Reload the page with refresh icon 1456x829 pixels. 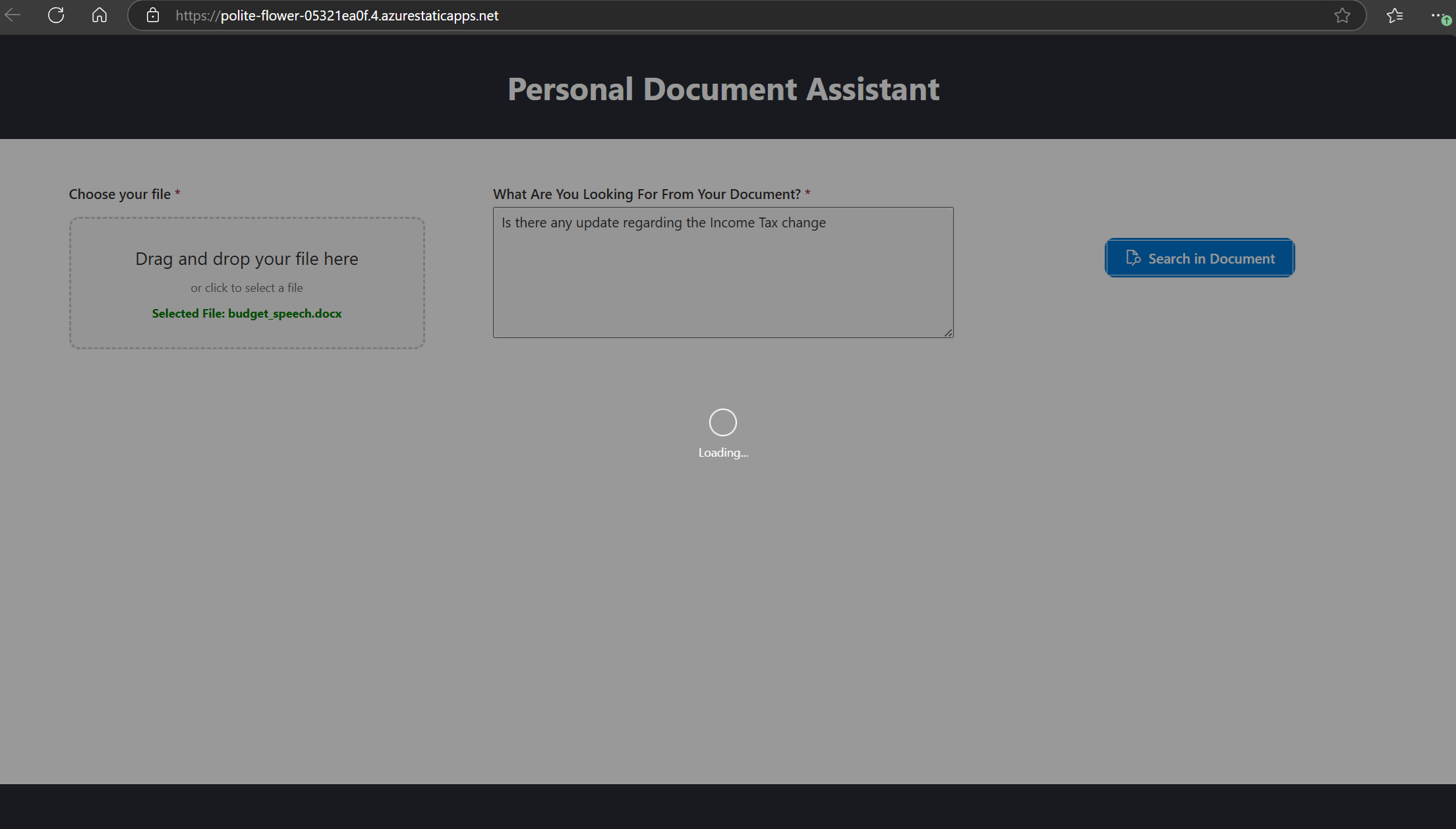56,15
